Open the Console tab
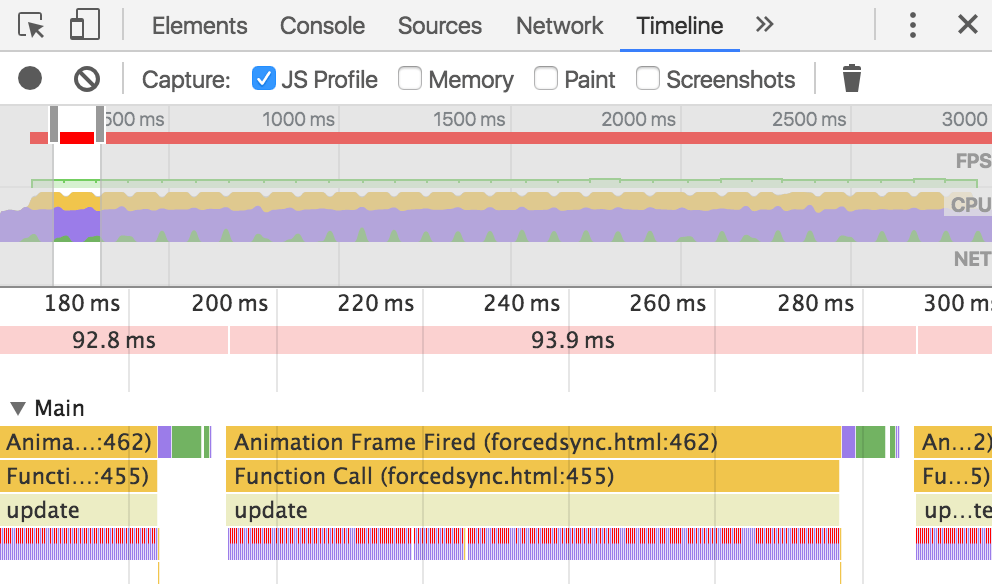The image size is (992, 584). [x=322, y=26]
